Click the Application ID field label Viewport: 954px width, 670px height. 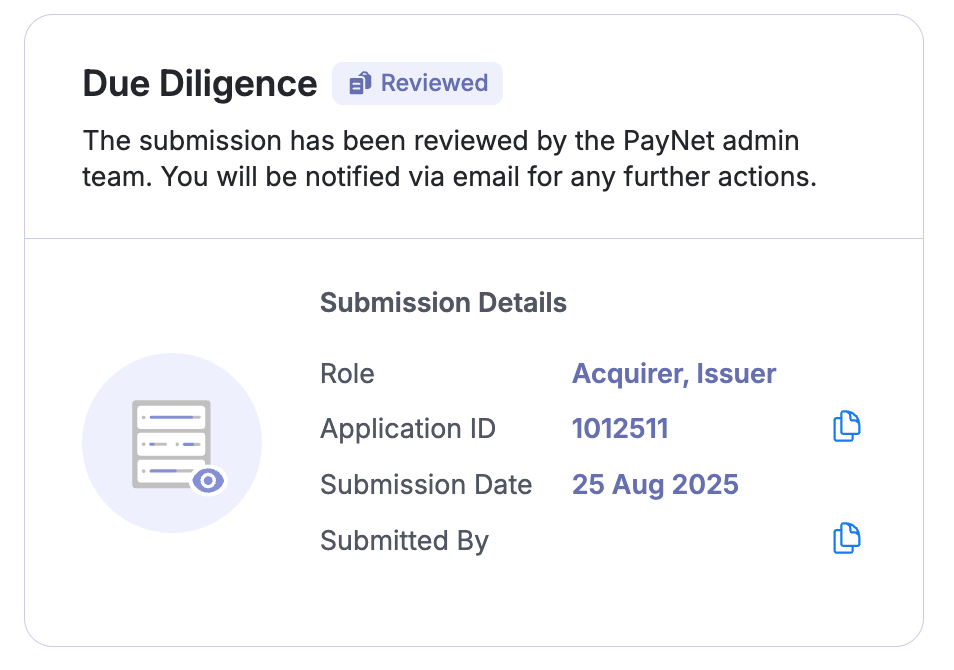coord(408,429)
